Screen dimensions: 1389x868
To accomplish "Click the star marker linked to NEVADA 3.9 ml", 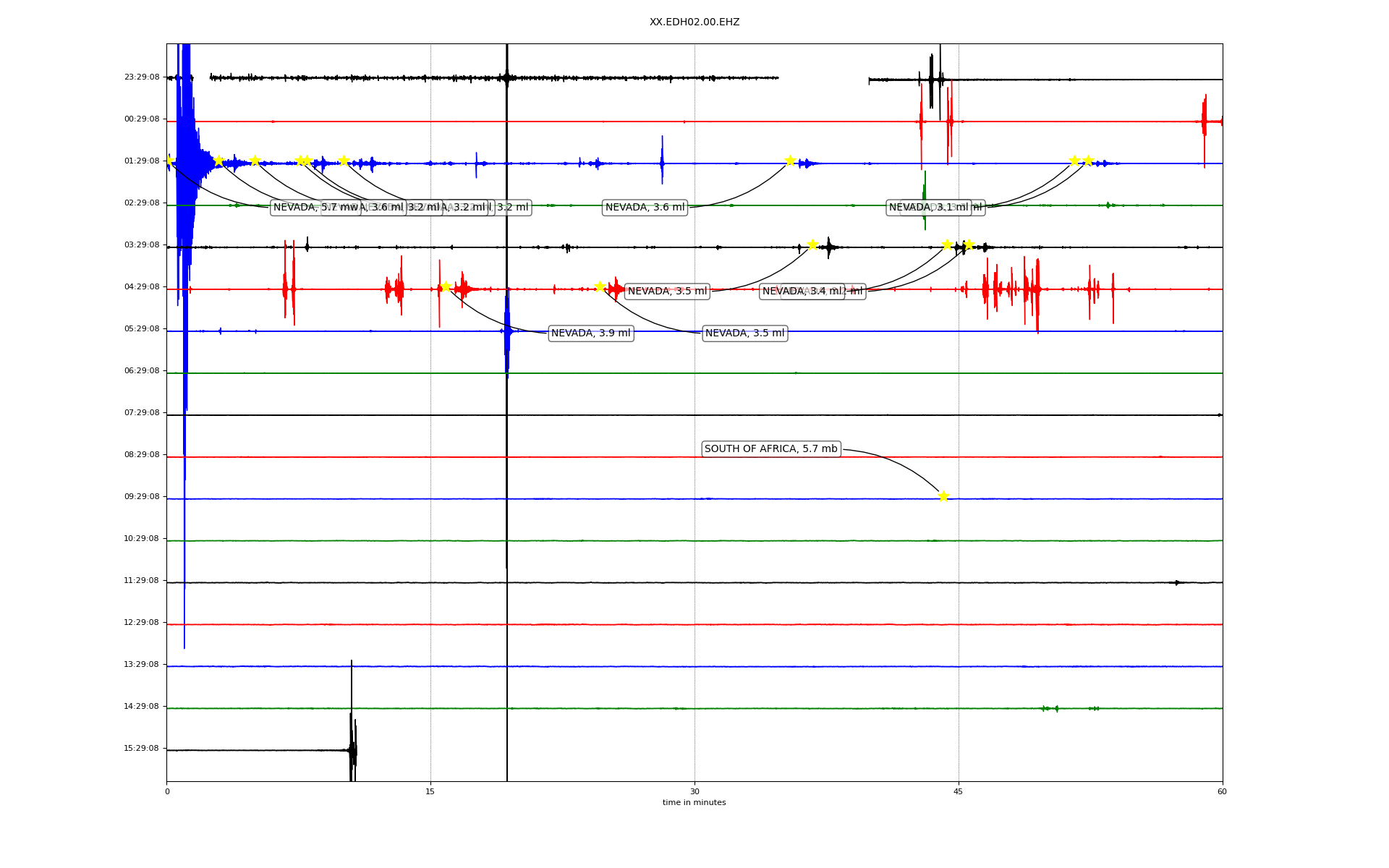I will click(x=446, y=287).
